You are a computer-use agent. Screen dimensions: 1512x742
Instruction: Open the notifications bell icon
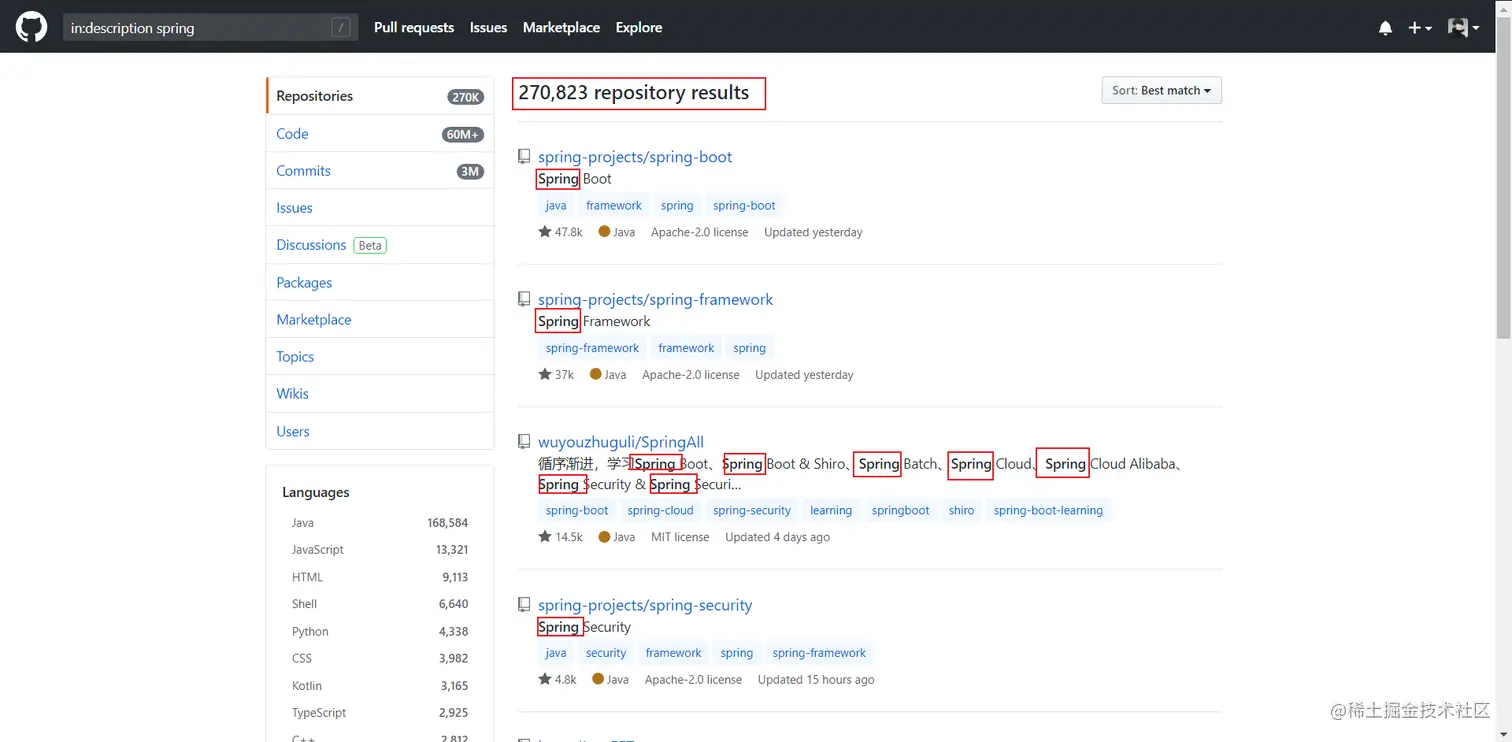(1385, 28)
